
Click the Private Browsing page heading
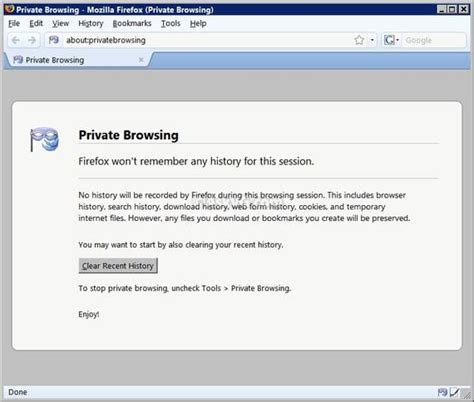[128, 135]
